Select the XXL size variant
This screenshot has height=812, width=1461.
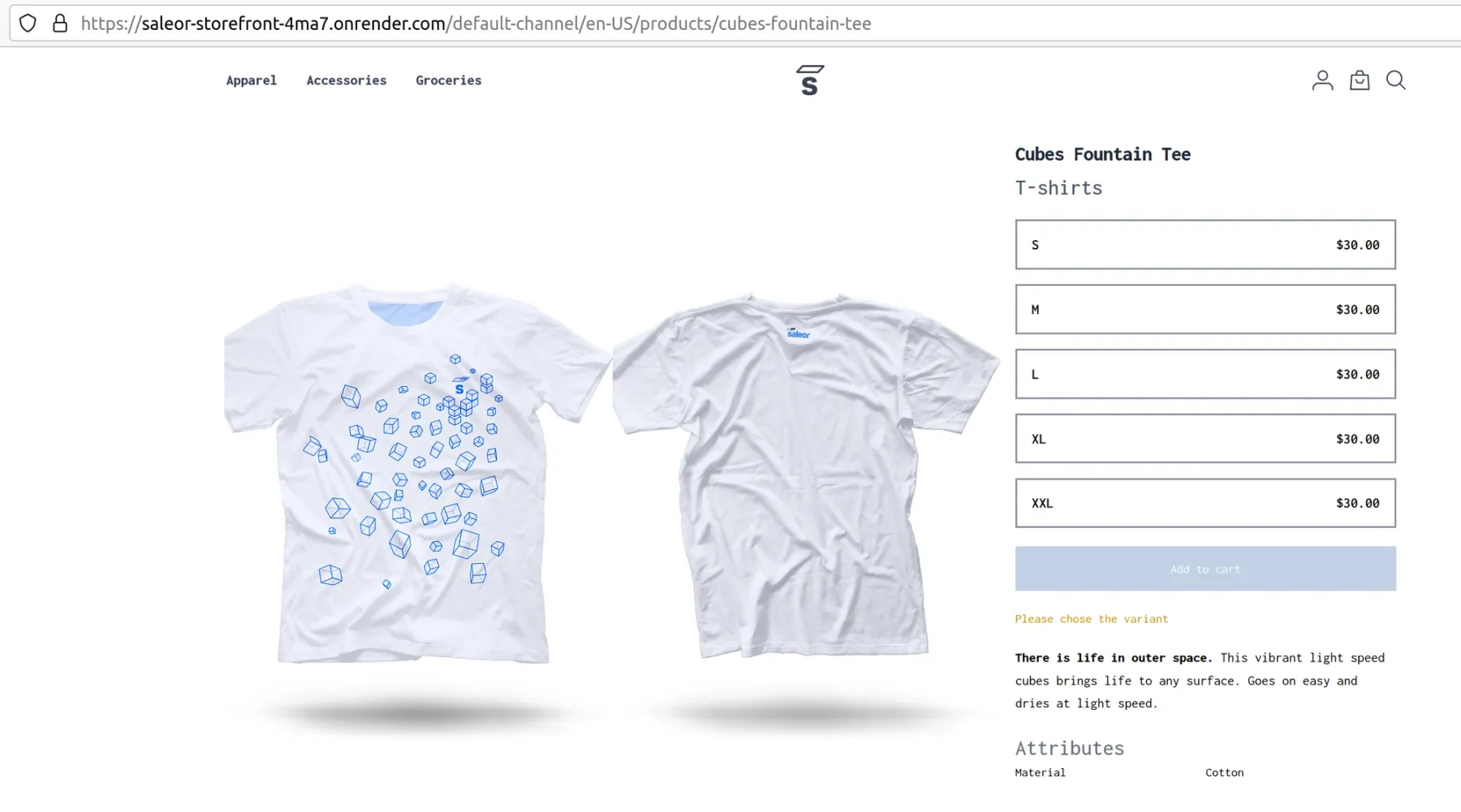click(x=1205, y=503)
